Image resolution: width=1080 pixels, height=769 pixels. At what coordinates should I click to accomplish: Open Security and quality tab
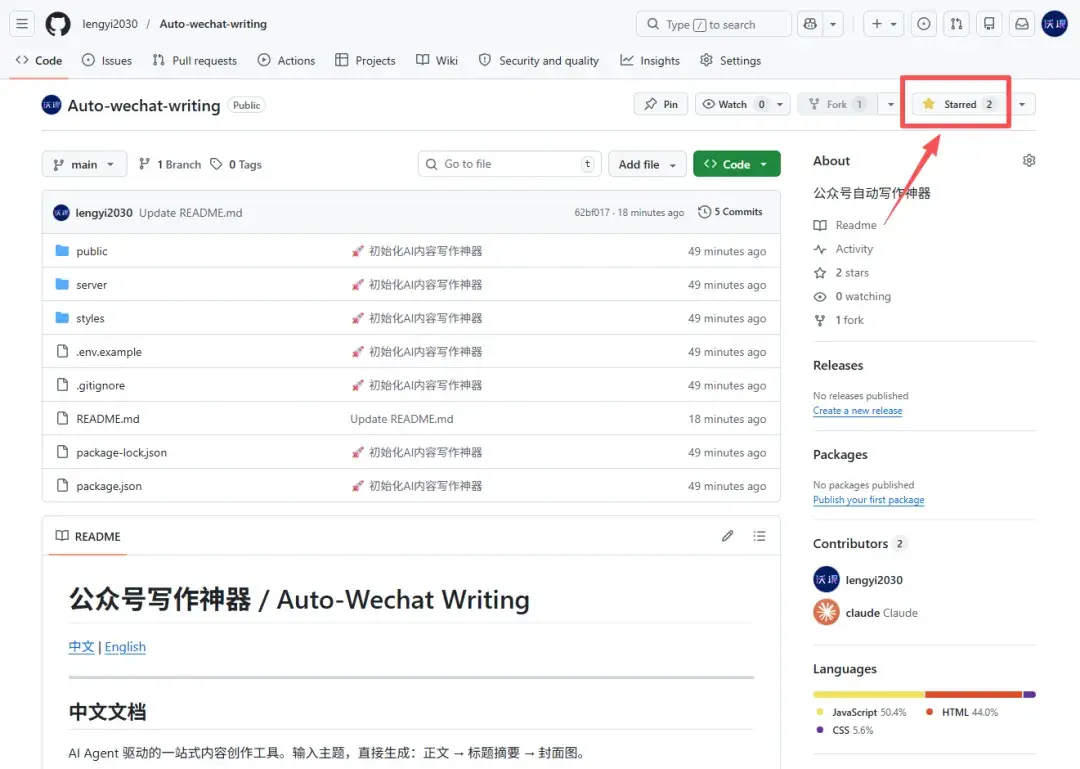pos(539,61)
